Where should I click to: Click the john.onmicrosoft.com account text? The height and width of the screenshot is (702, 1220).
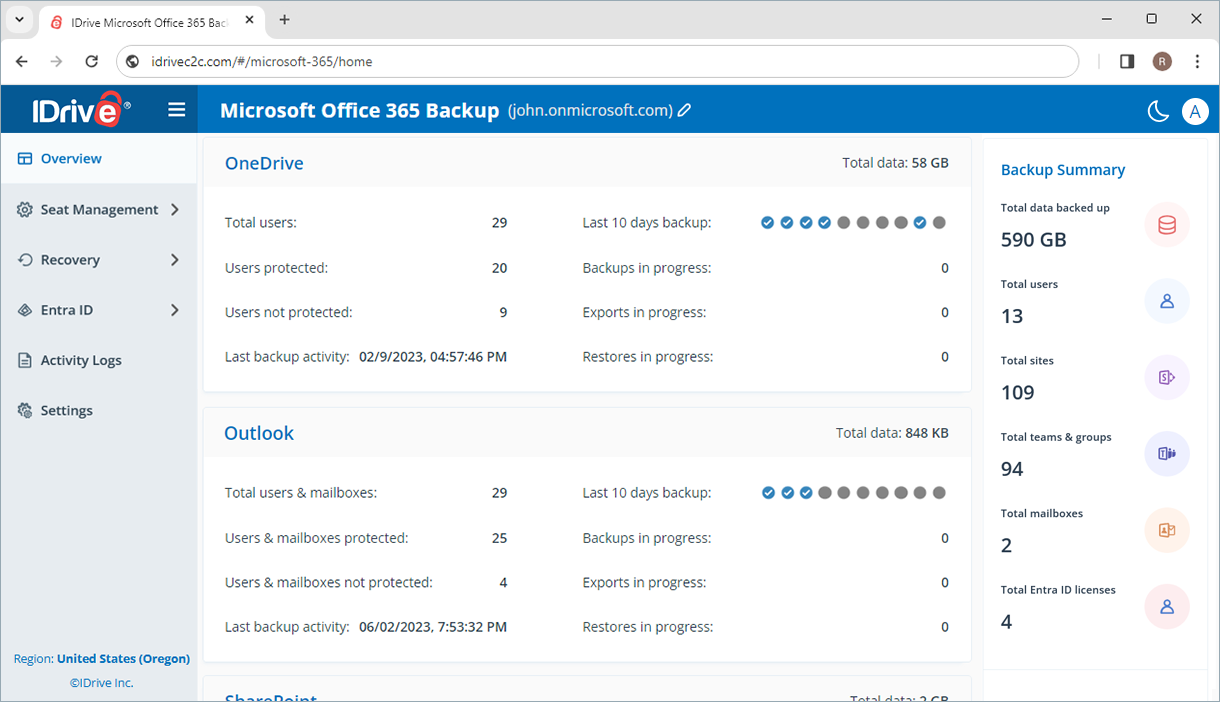590,111
